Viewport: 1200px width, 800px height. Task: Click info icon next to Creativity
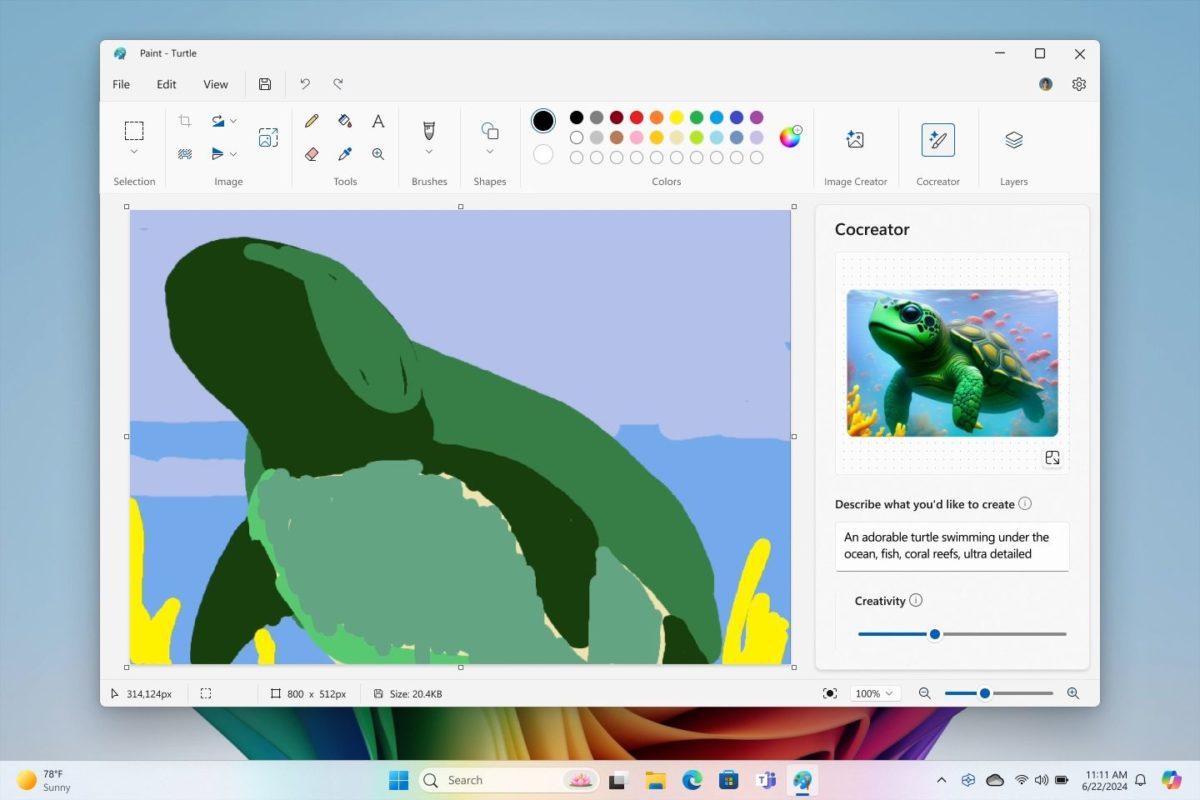point(916,600)
